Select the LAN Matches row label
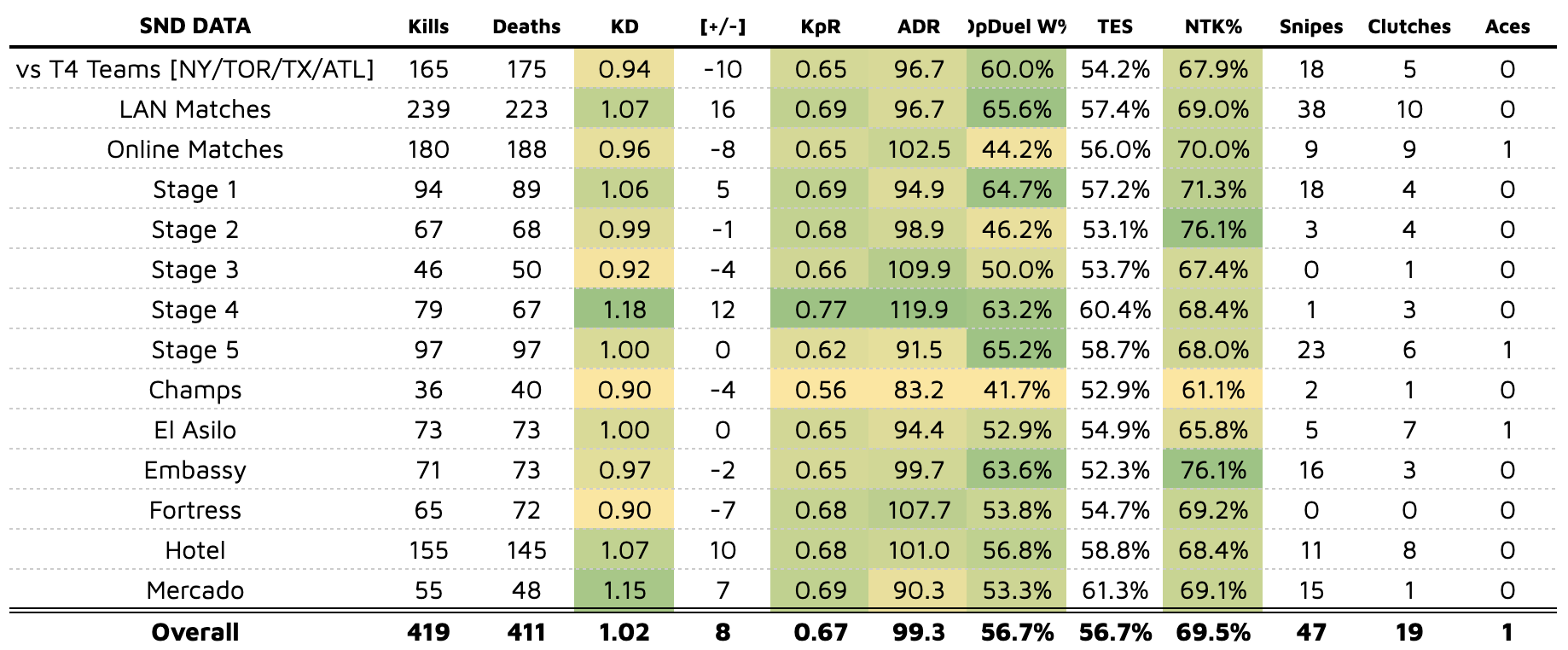 click(x=195, y=109)
